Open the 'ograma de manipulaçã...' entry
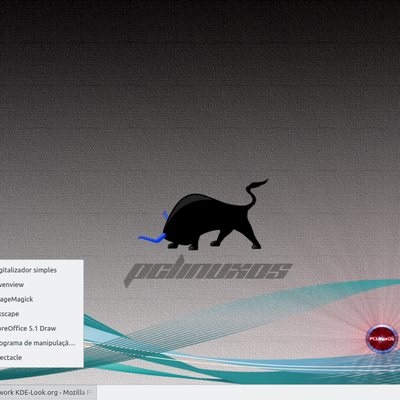 [41, 343]
